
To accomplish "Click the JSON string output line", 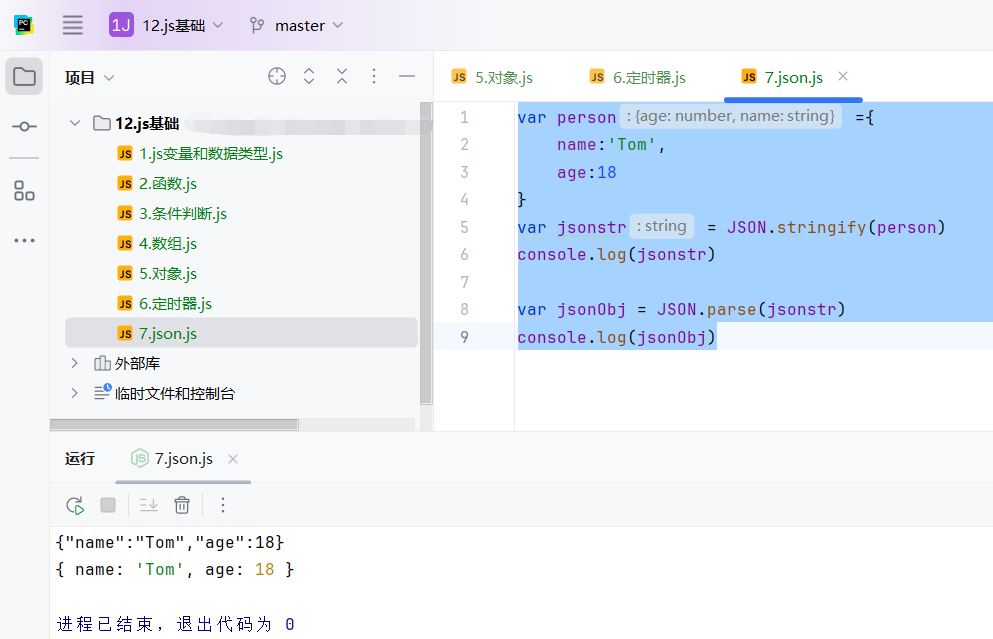I will [x=170, y=543].
